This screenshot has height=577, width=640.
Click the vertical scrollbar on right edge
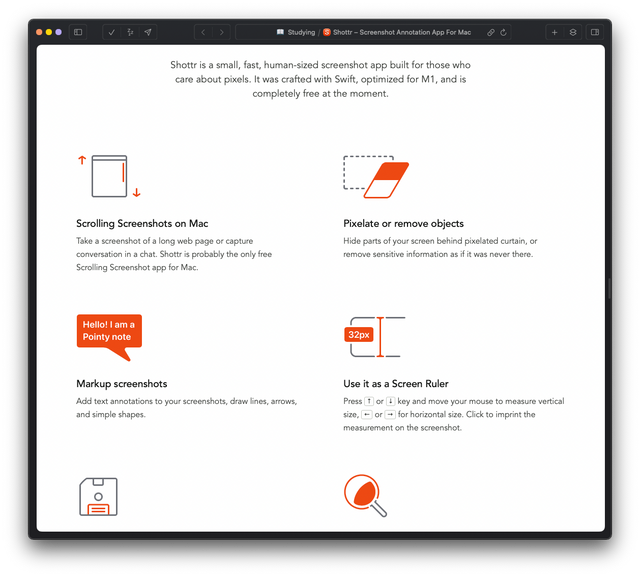click(x=609, y=288)
